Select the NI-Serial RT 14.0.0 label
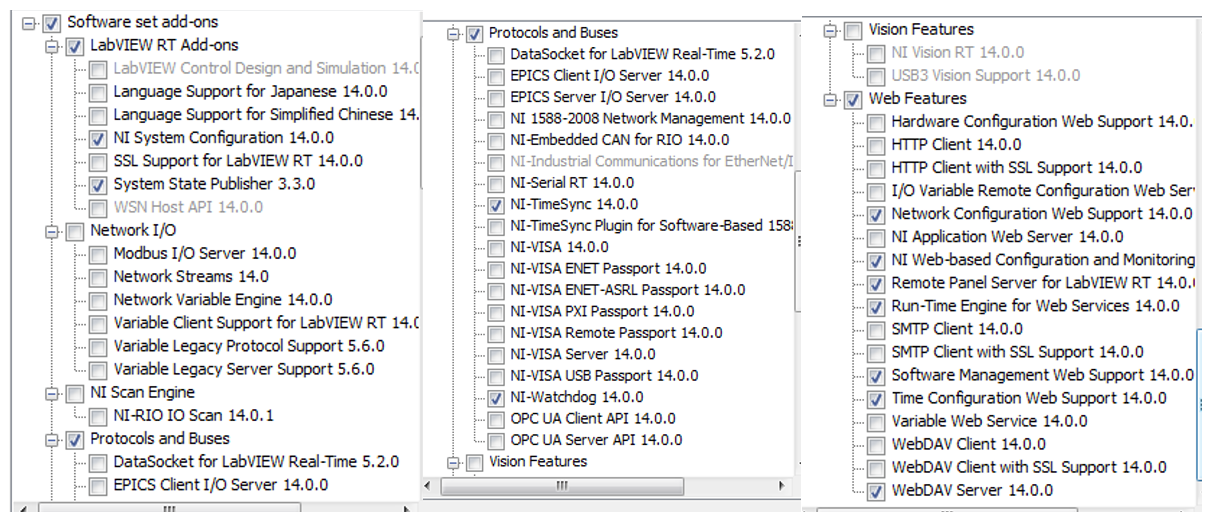 click(x=571, y=183)
